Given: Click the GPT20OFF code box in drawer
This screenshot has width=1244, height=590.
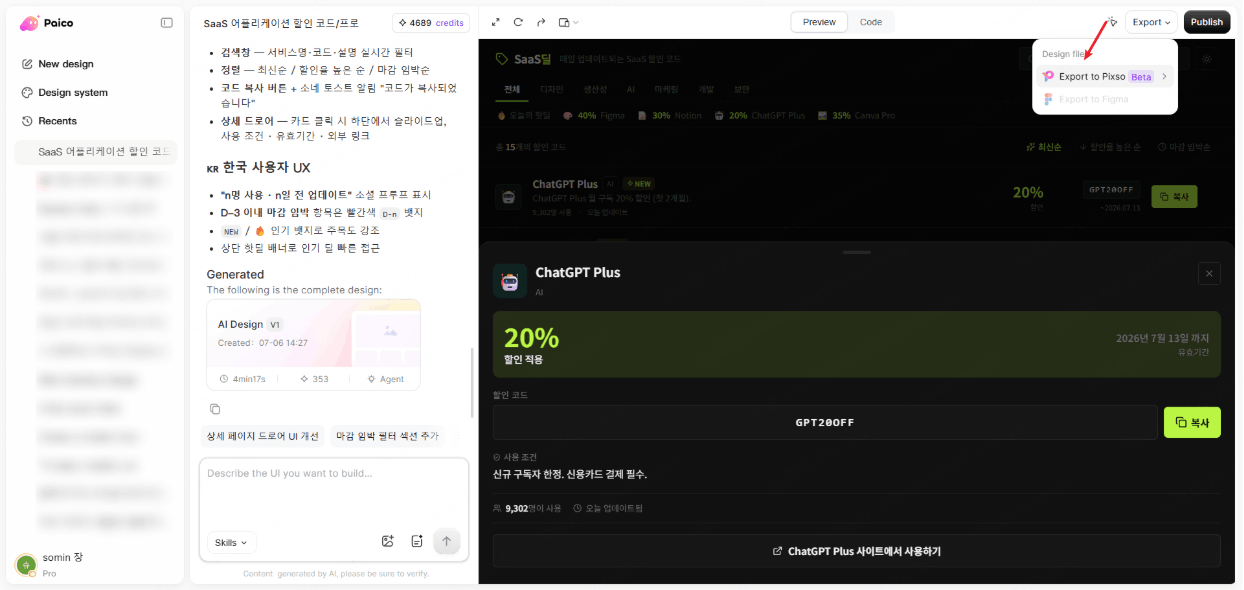Looking at the screenshot, I should tap(825, 422).
